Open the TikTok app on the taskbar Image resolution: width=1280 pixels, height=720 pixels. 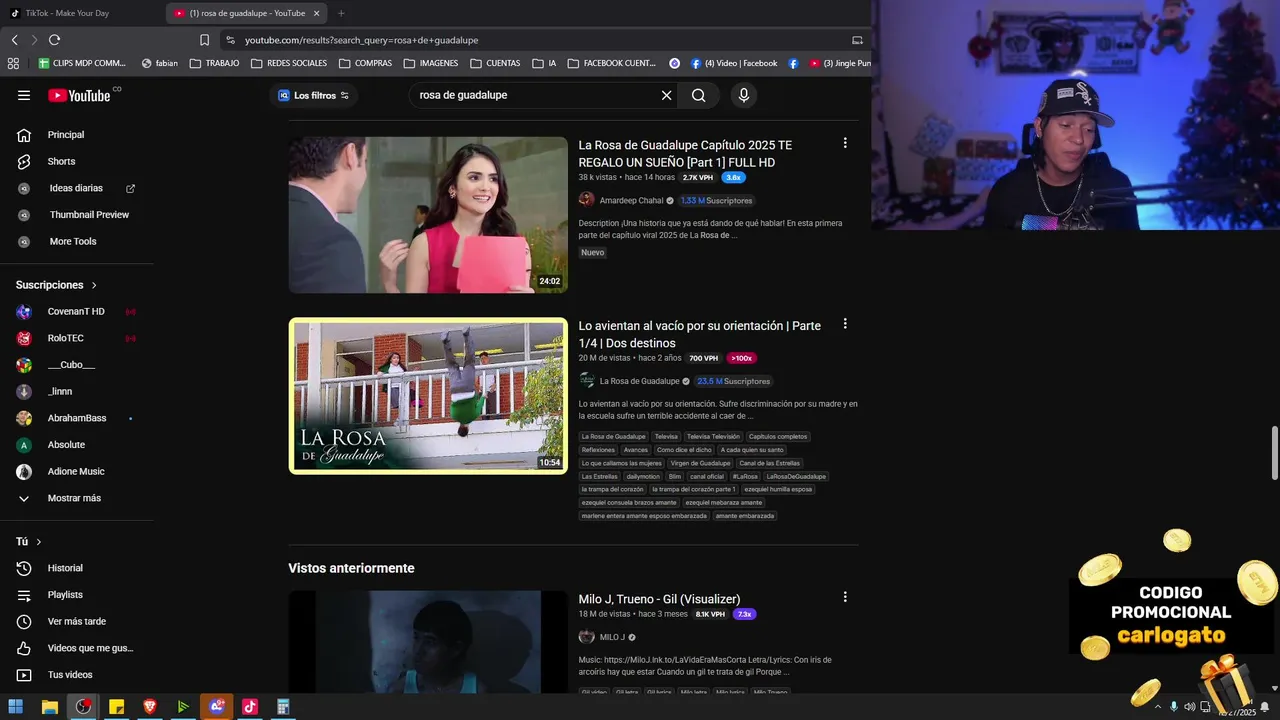(250, 707)
